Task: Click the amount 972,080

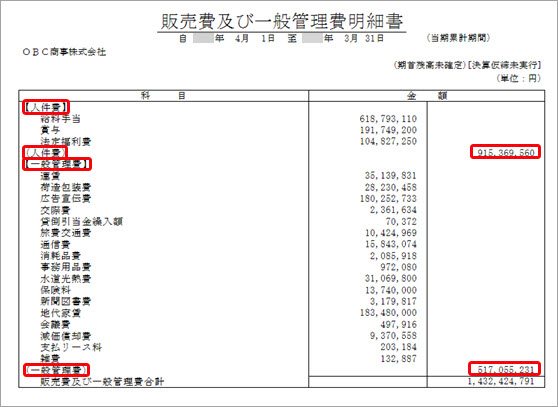Action: tap(398, 267)
